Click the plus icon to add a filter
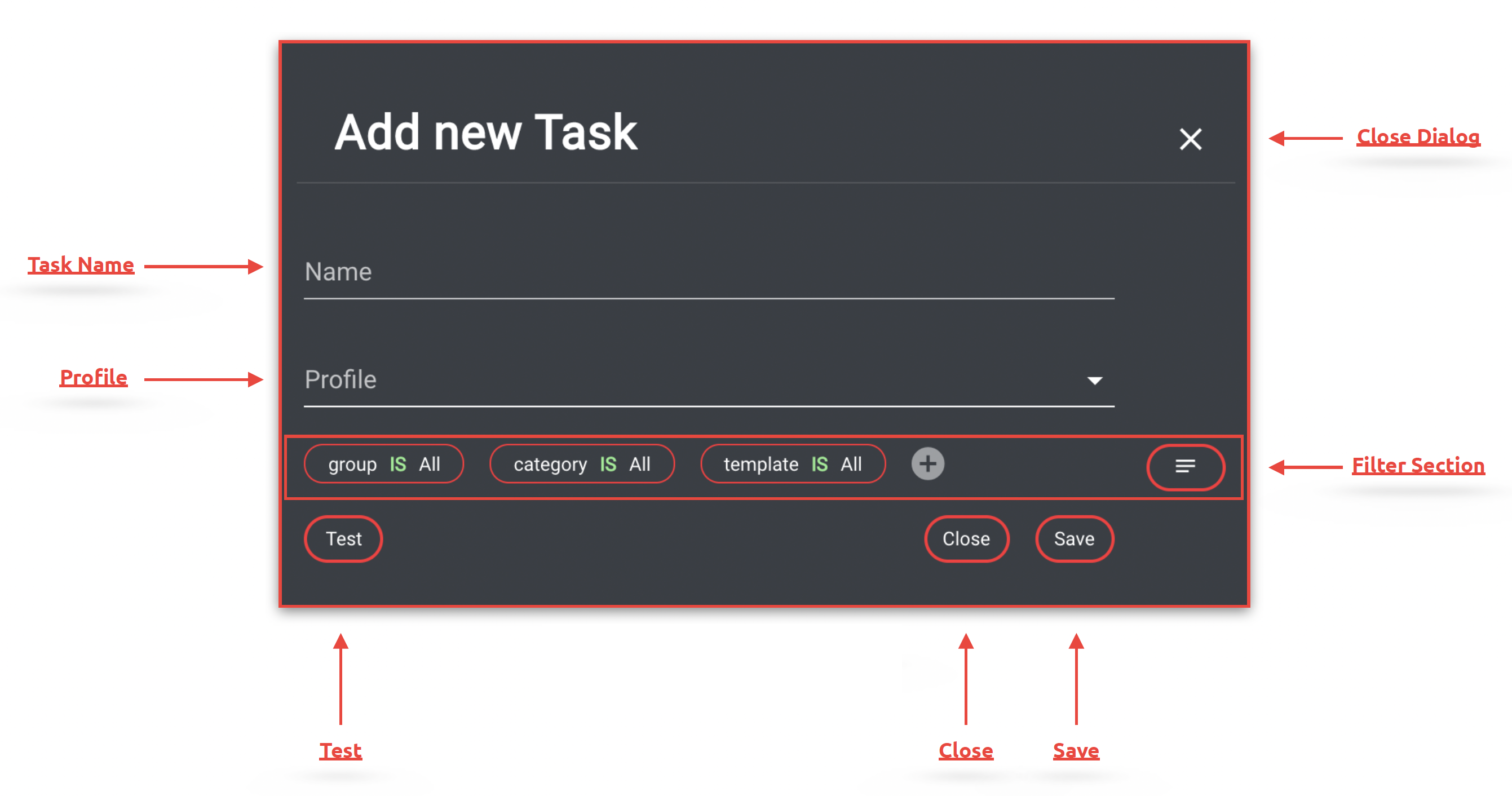 point(927,464)
